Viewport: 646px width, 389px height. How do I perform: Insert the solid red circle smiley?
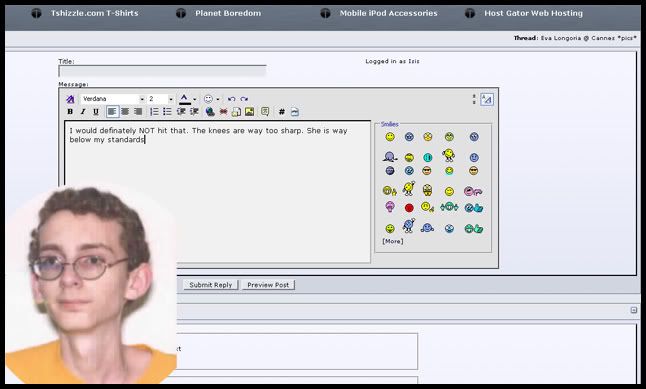pyautogui.click(x=409, y=208)
